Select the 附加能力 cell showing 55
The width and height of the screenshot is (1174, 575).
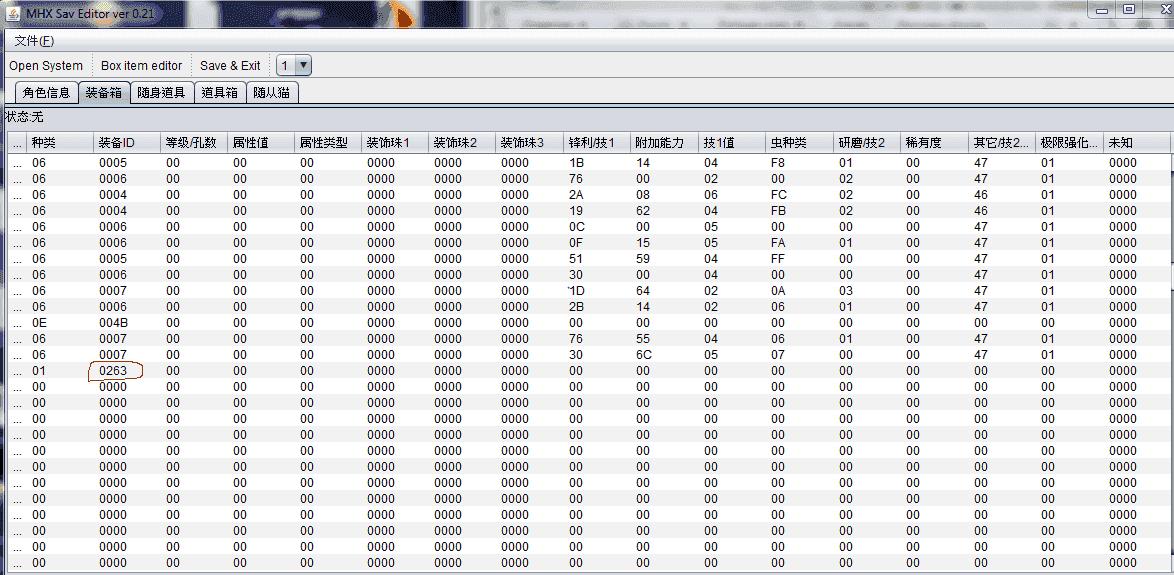coord(663,338)
